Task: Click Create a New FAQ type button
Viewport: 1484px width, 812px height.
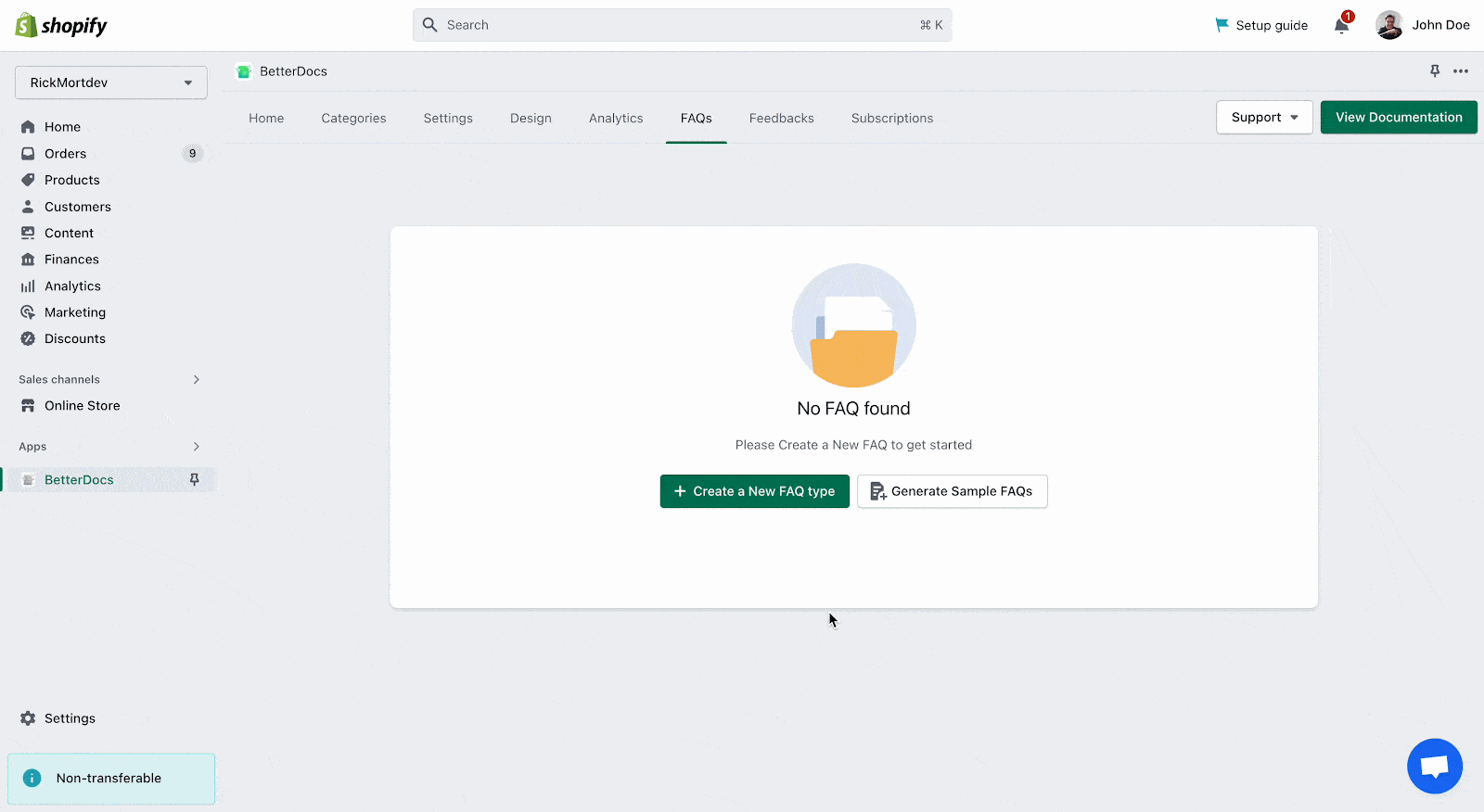Action: coord(754,491)
